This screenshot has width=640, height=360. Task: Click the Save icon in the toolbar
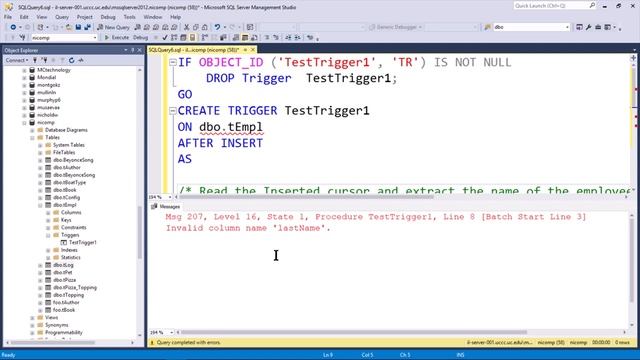tap(78, 27)
